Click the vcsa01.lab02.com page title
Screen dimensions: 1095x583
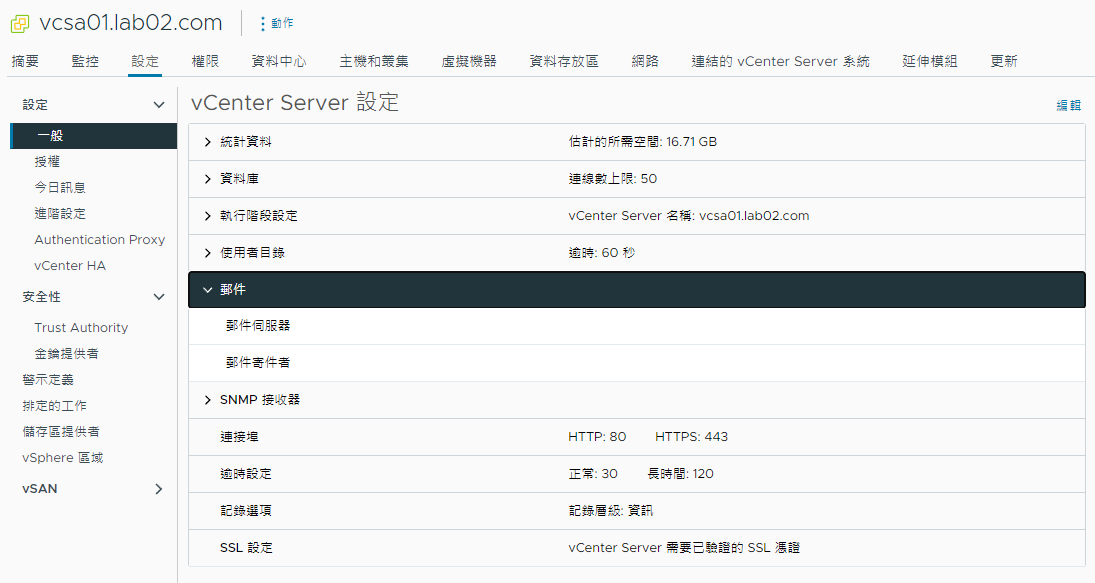[131, 23]
